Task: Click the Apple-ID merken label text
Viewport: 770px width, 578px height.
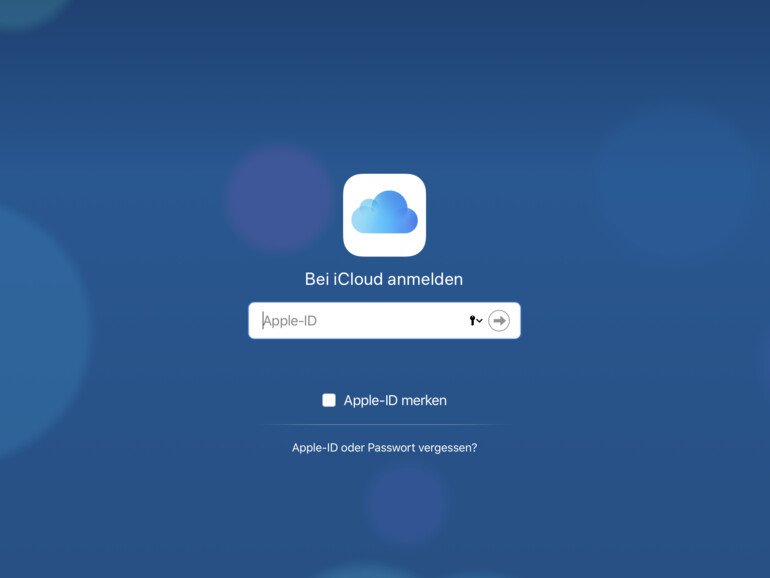Action: pos(395,400)
